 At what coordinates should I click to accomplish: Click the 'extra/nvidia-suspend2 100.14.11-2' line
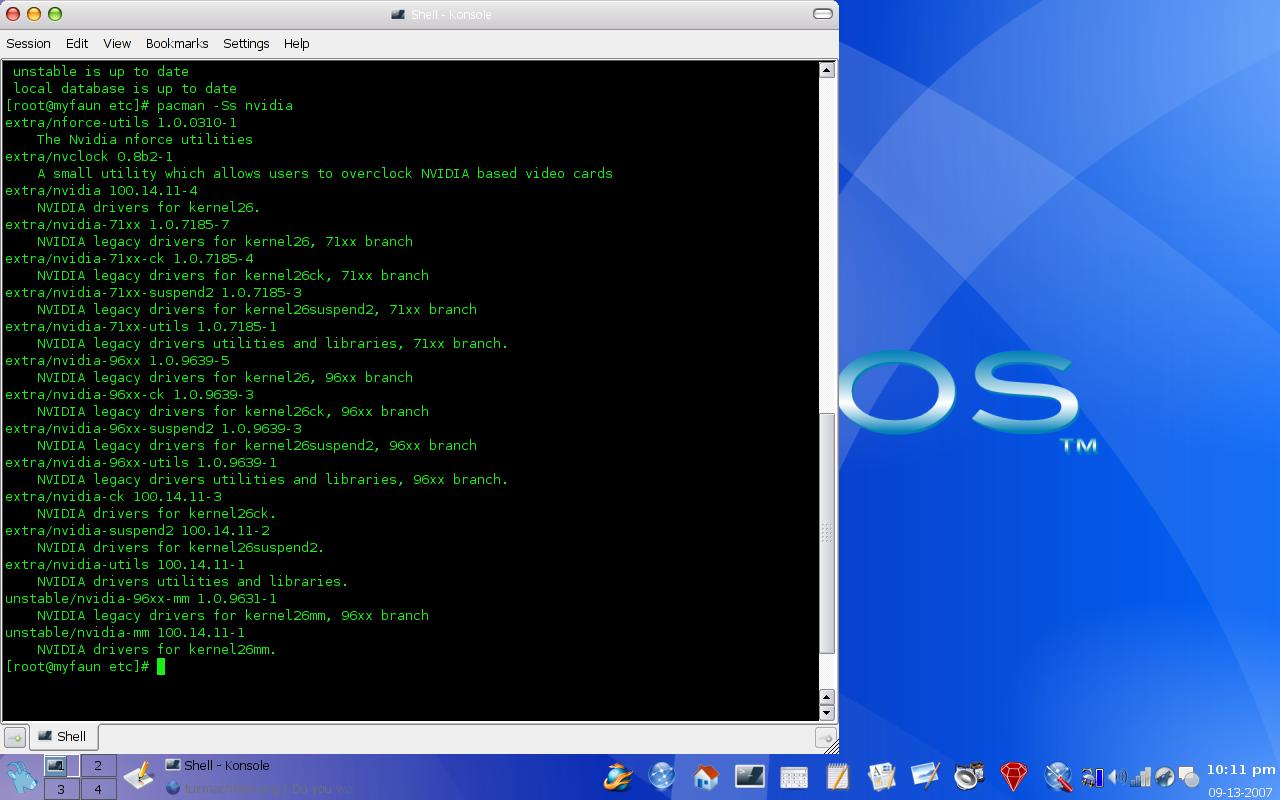point(137,530)
